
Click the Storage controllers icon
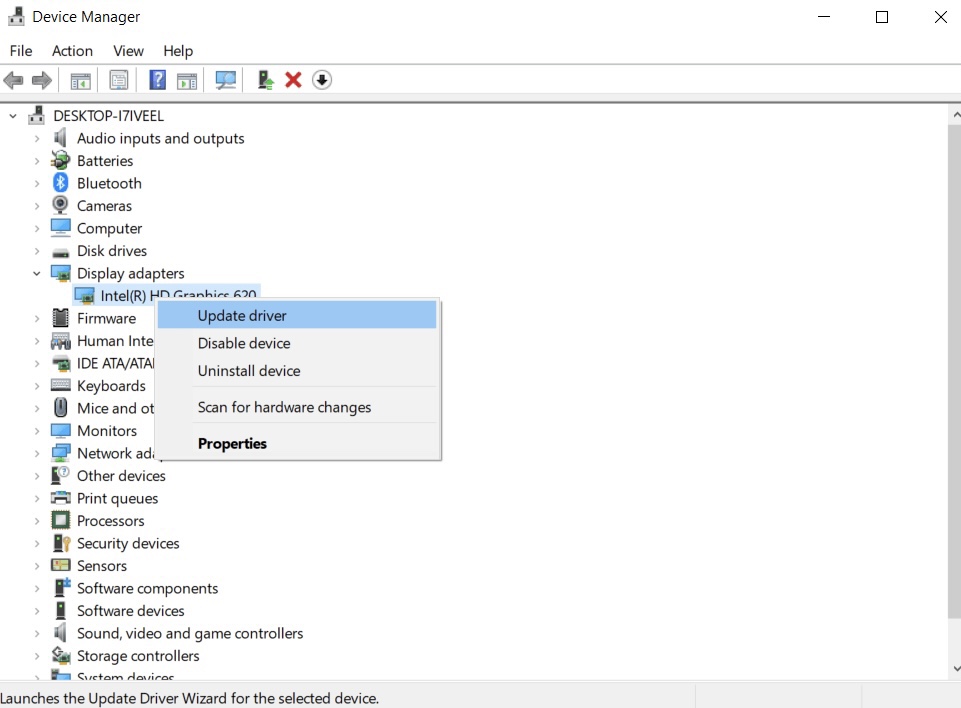tap(61, 655)
